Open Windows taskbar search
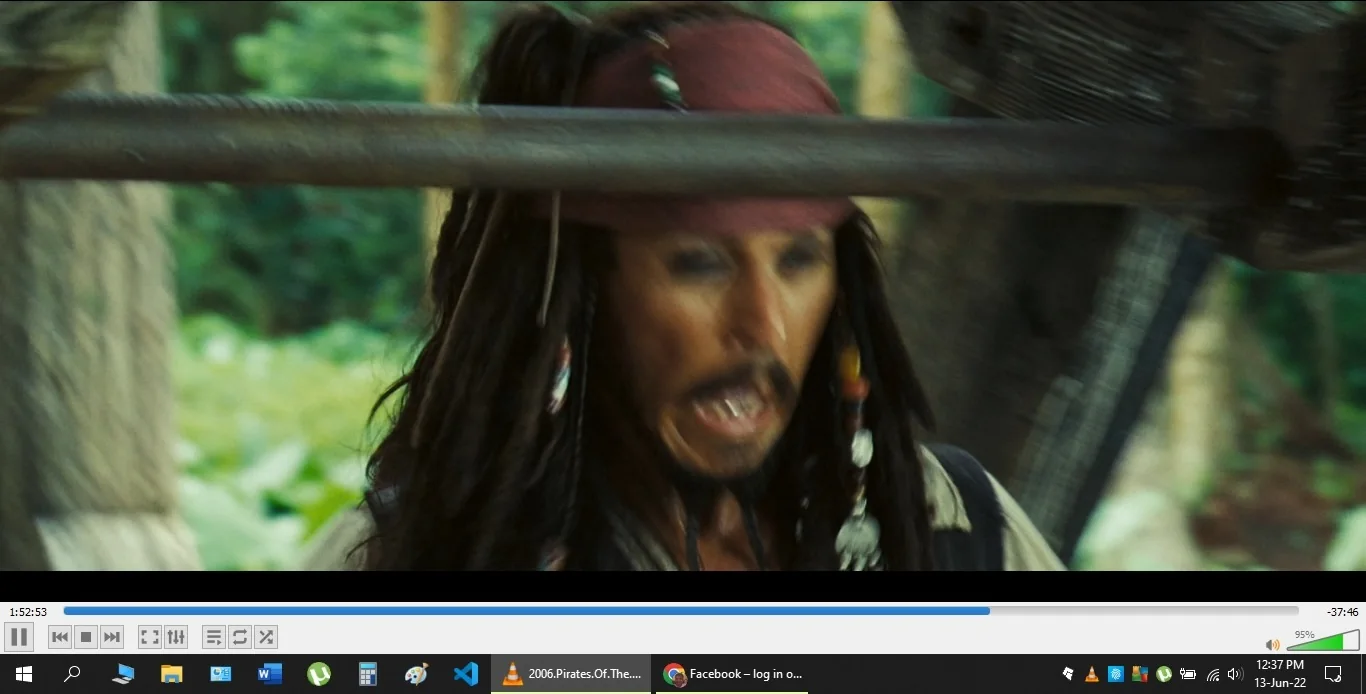 [x=72, y=674]
